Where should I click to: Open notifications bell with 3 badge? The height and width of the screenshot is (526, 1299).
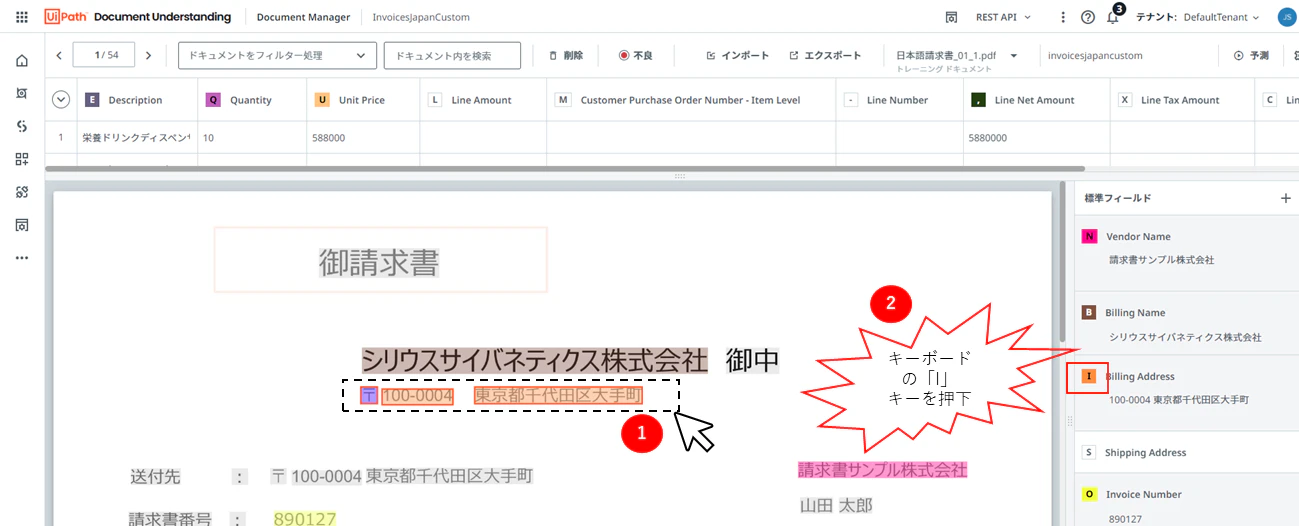point(1114,16)
